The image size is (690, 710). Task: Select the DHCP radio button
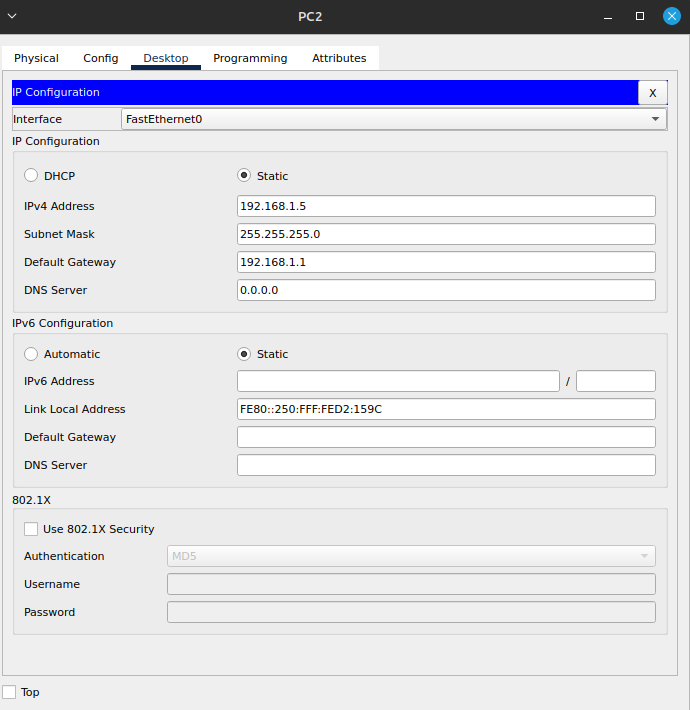pyautogui.click(x=31, y=176)
